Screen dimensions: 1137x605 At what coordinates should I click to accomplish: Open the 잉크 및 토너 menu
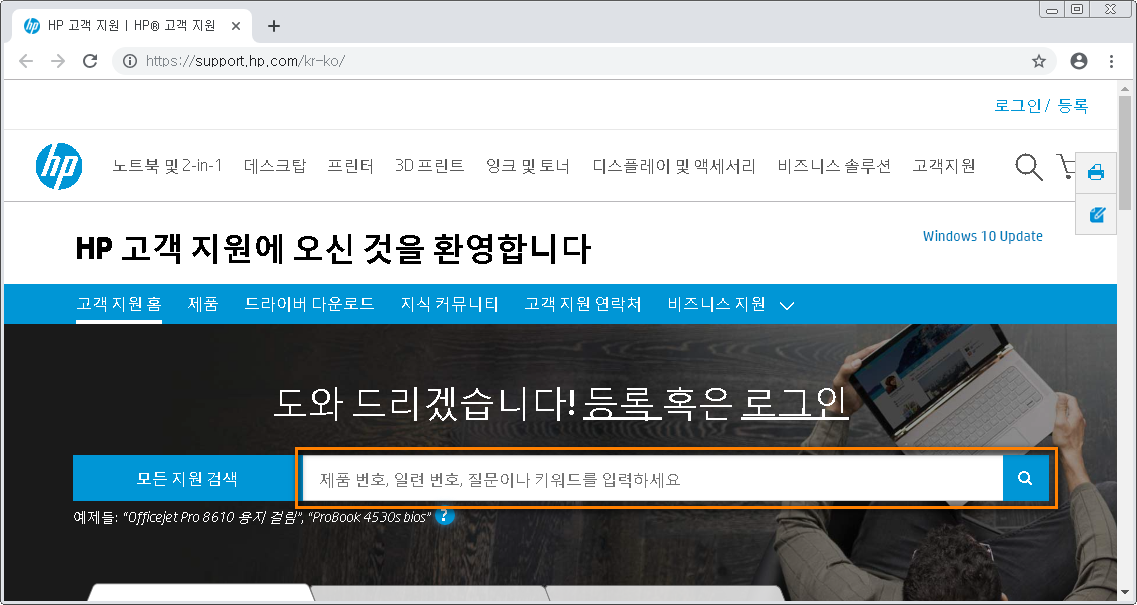point(528,166)
